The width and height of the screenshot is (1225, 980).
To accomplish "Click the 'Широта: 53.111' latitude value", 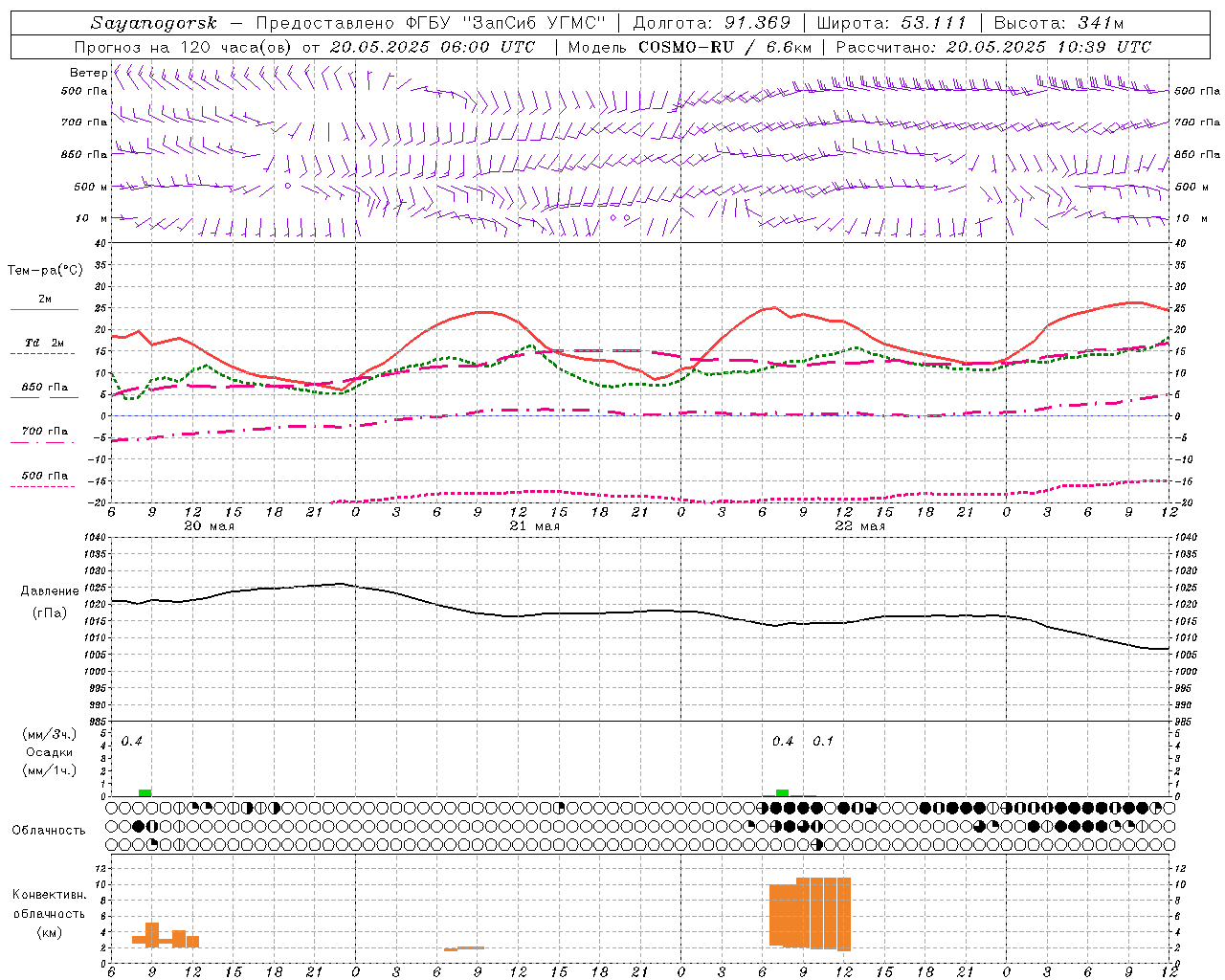I will 891,23.
